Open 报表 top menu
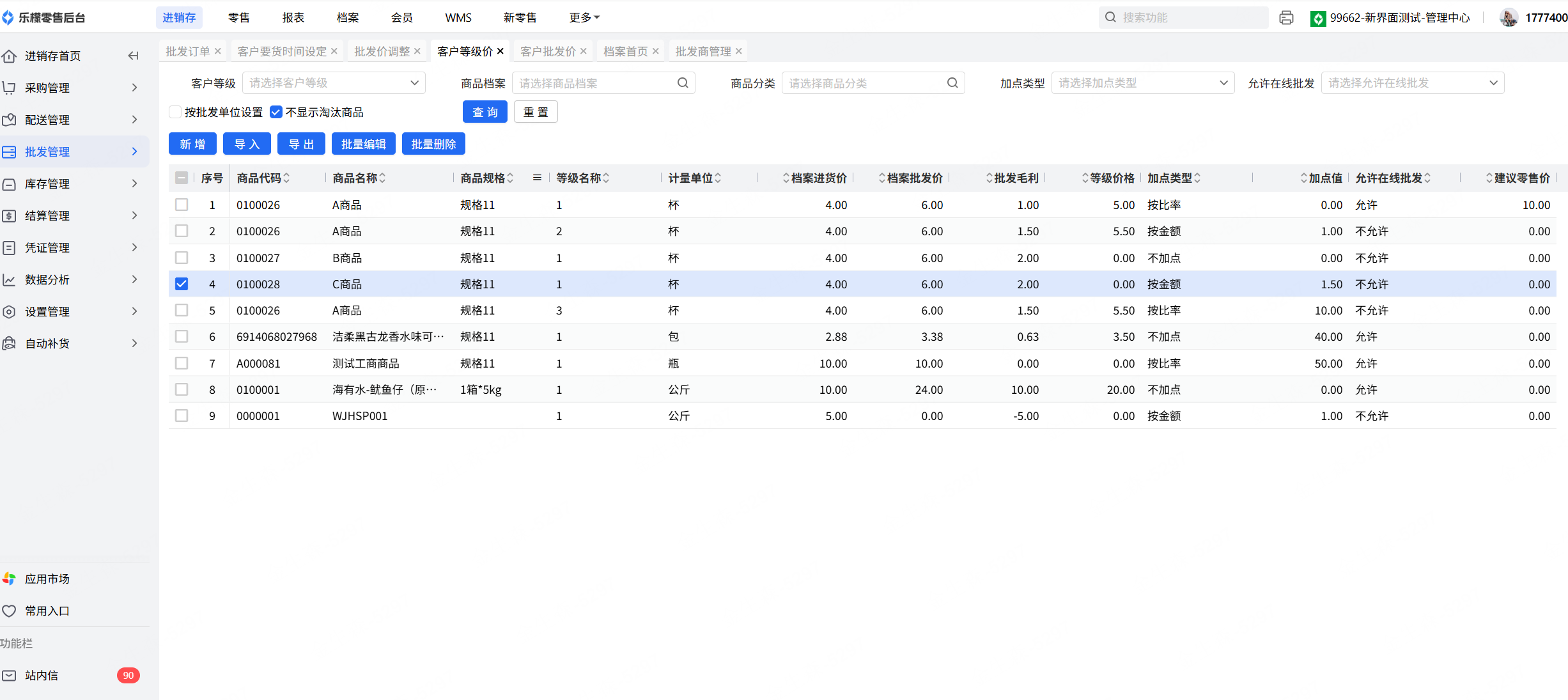 pos(293,18)
